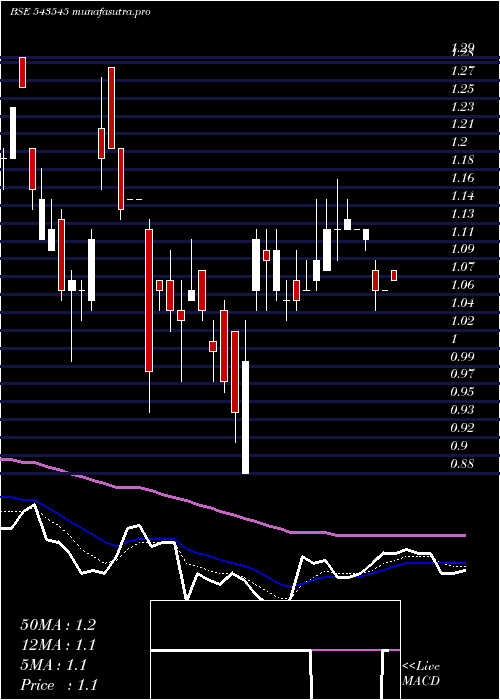
Task: Click the tall white candle reaching 0.88
Action: click(x=246, y=417)
